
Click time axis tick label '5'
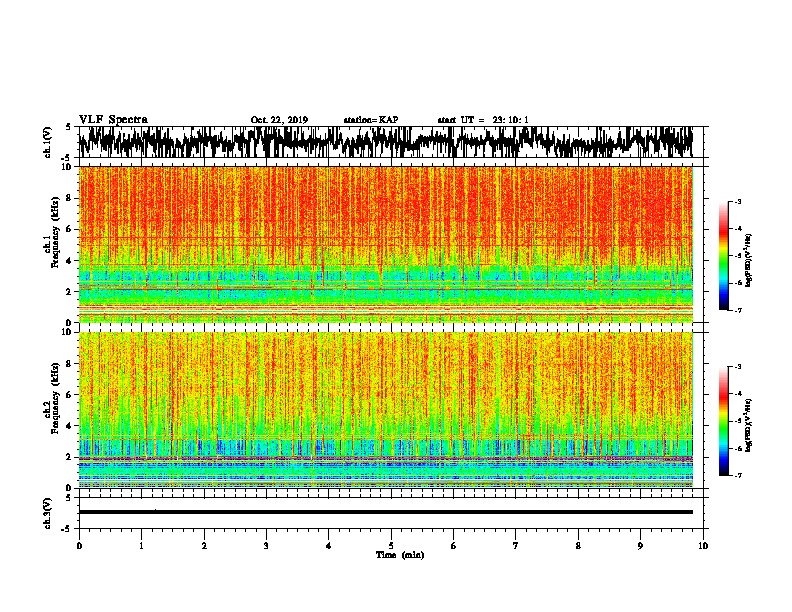tap(391, 546)
